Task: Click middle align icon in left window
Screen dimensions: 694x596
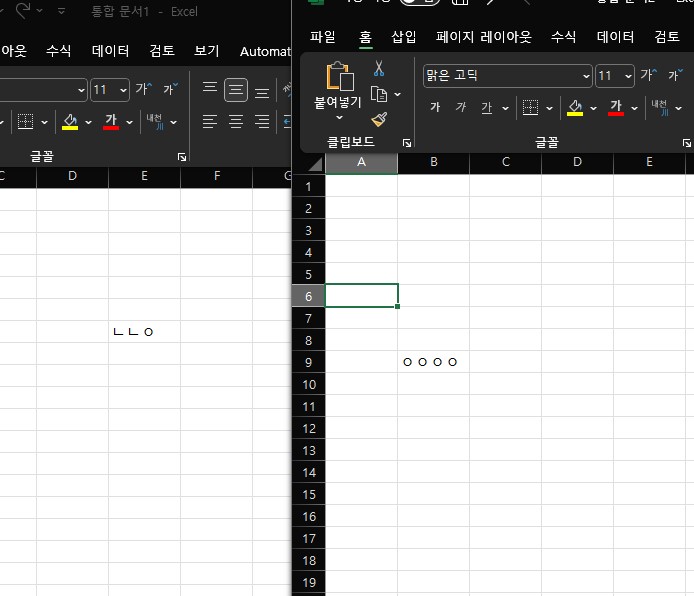Action: [x=236, y=90]
